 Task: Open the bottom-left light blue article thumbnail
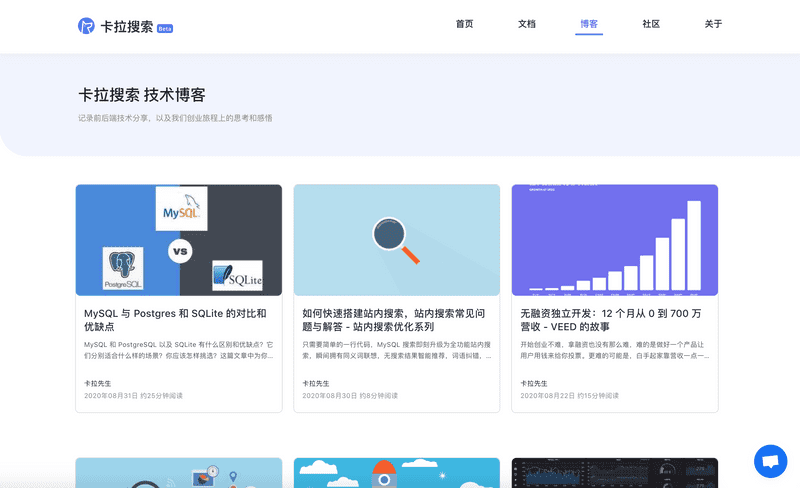coord(179,473)
